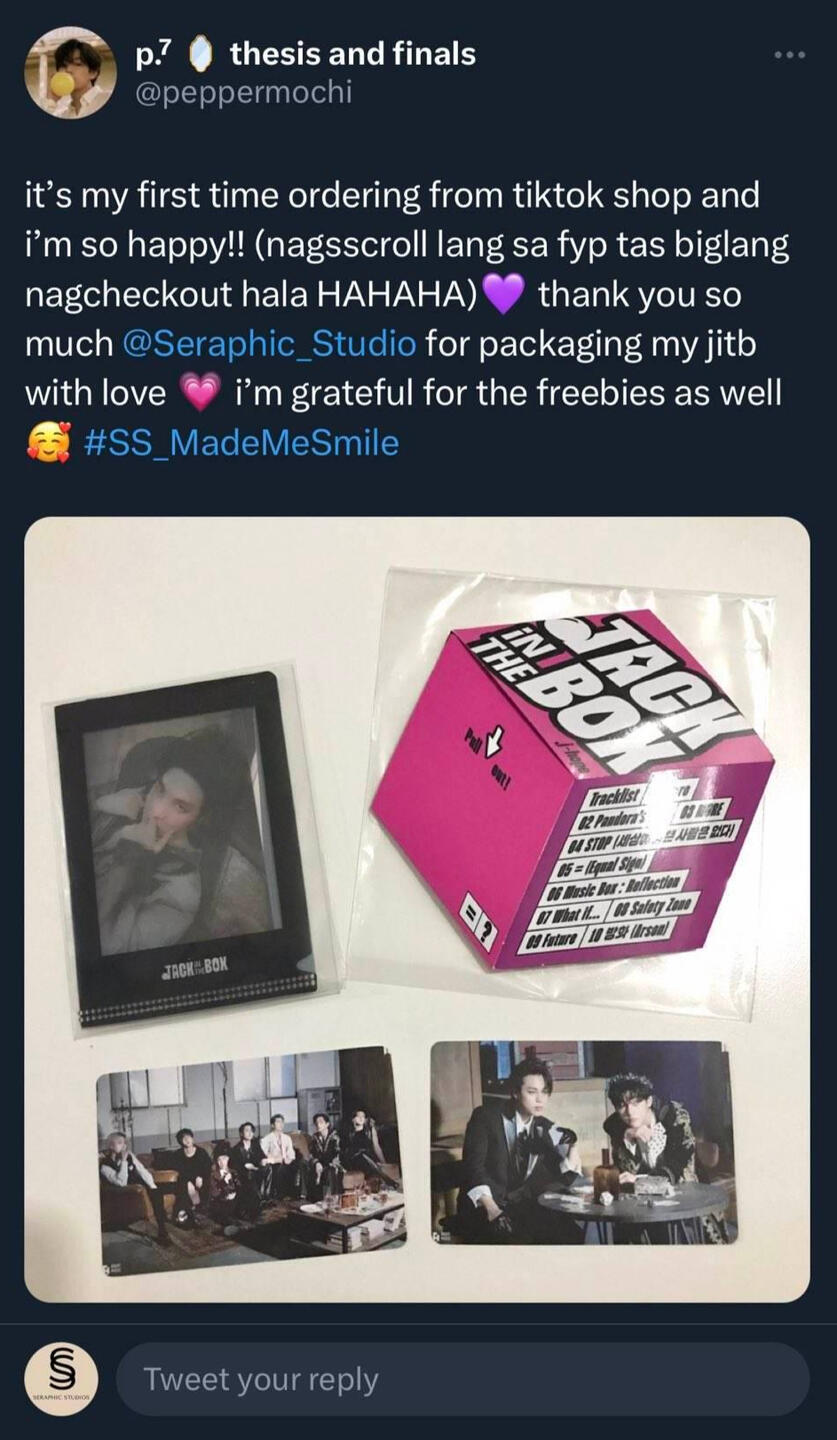Select the display name 'thesis and finals'

click(x=352, y=53)
